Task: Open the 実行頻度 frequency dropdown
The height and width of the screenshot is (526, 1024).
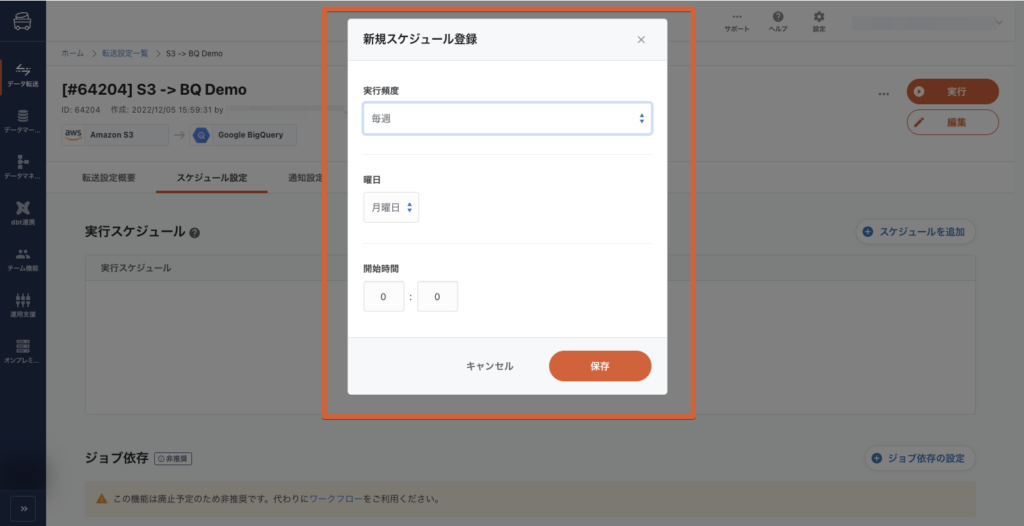Action: pos(507,119)
